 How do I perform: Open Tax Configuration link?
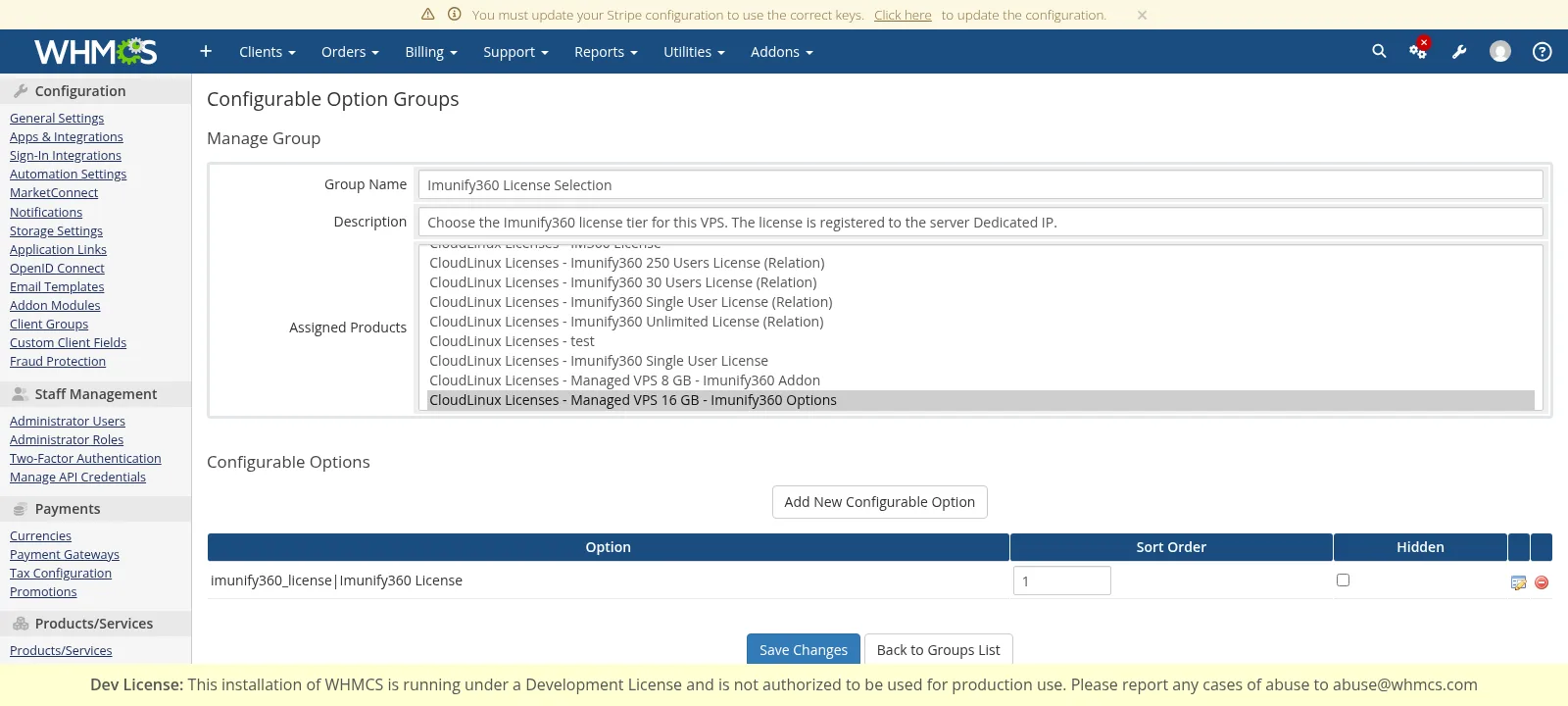[x=61, y=573]
